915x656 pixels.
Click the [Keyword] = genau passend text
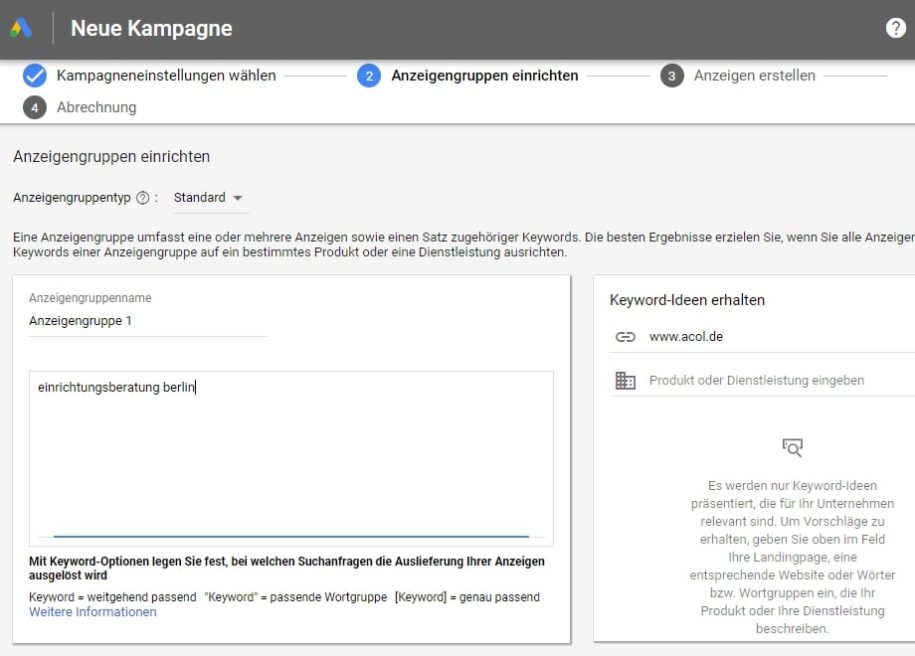coord(467,597)
